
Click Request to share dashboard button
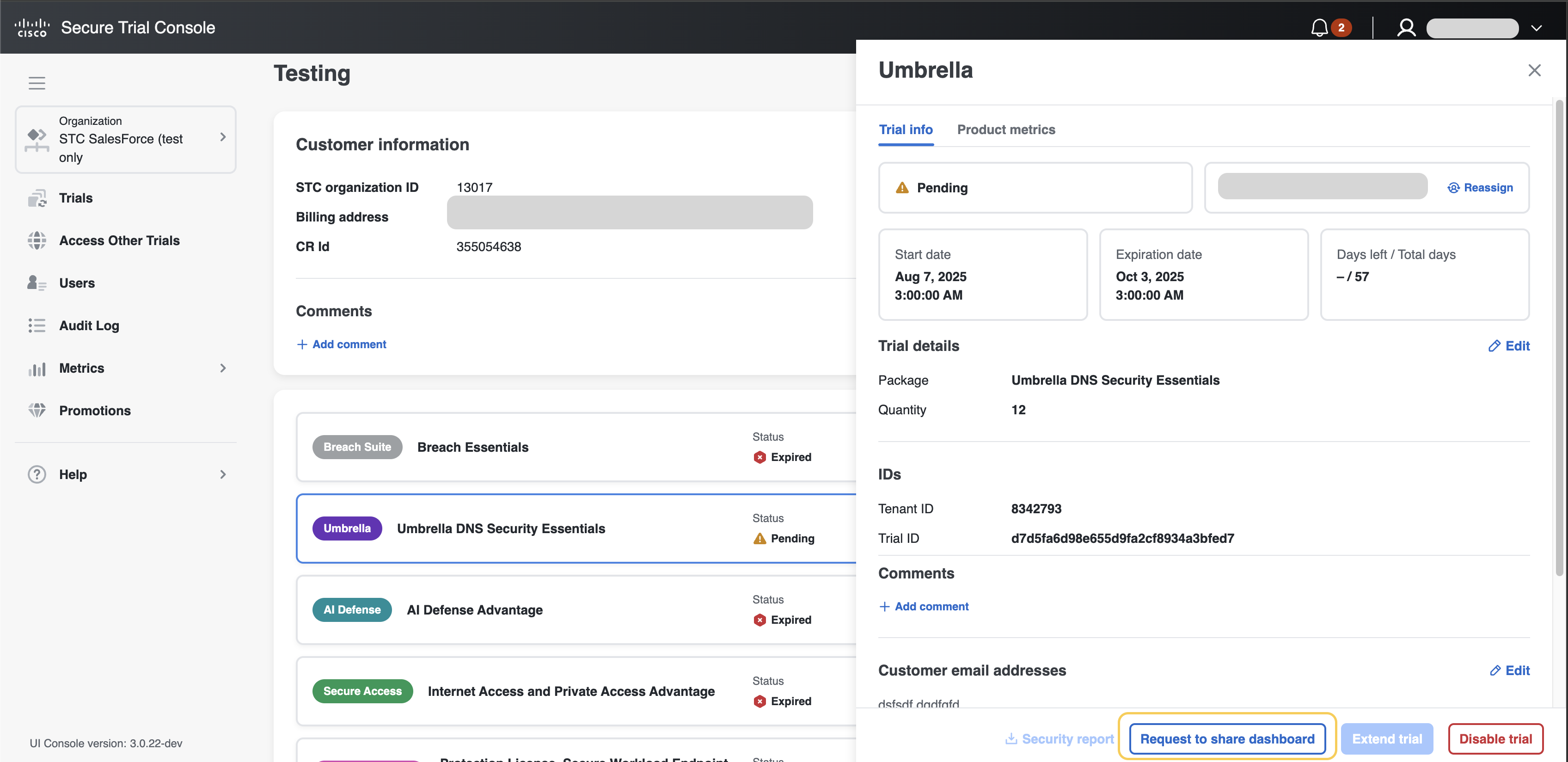coord(1226,739)
